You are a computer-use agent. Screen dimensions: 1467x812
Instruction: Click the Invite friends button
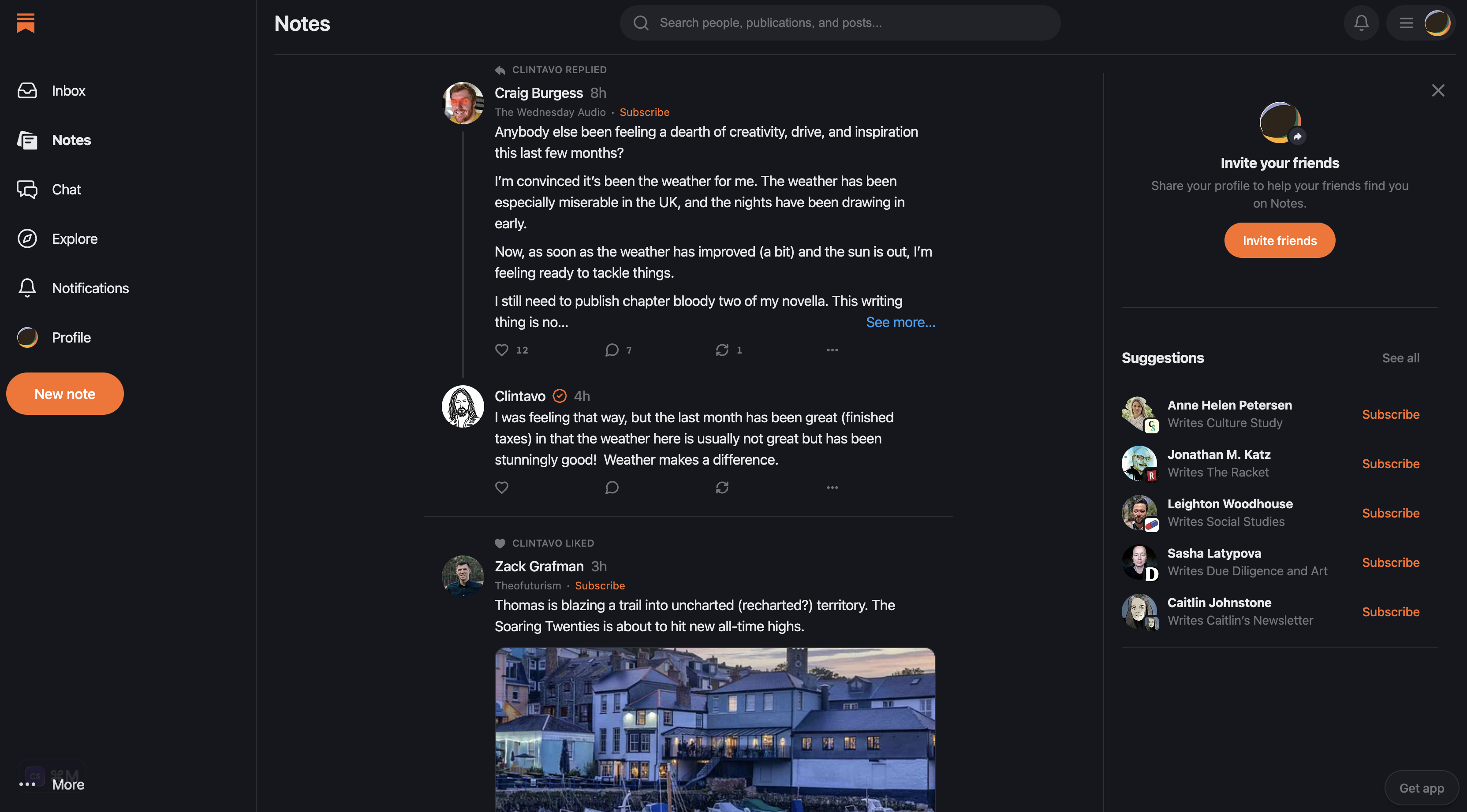(1280, 240)
